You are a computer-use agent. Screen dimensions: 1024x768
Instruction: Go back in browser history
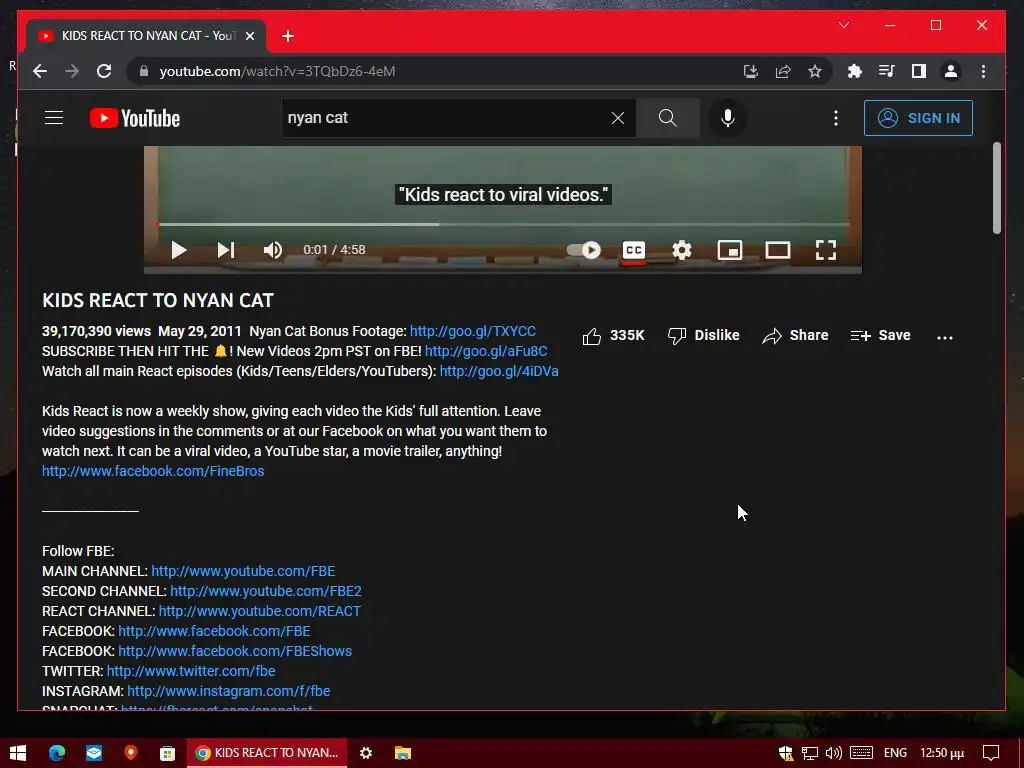(40, 71)
